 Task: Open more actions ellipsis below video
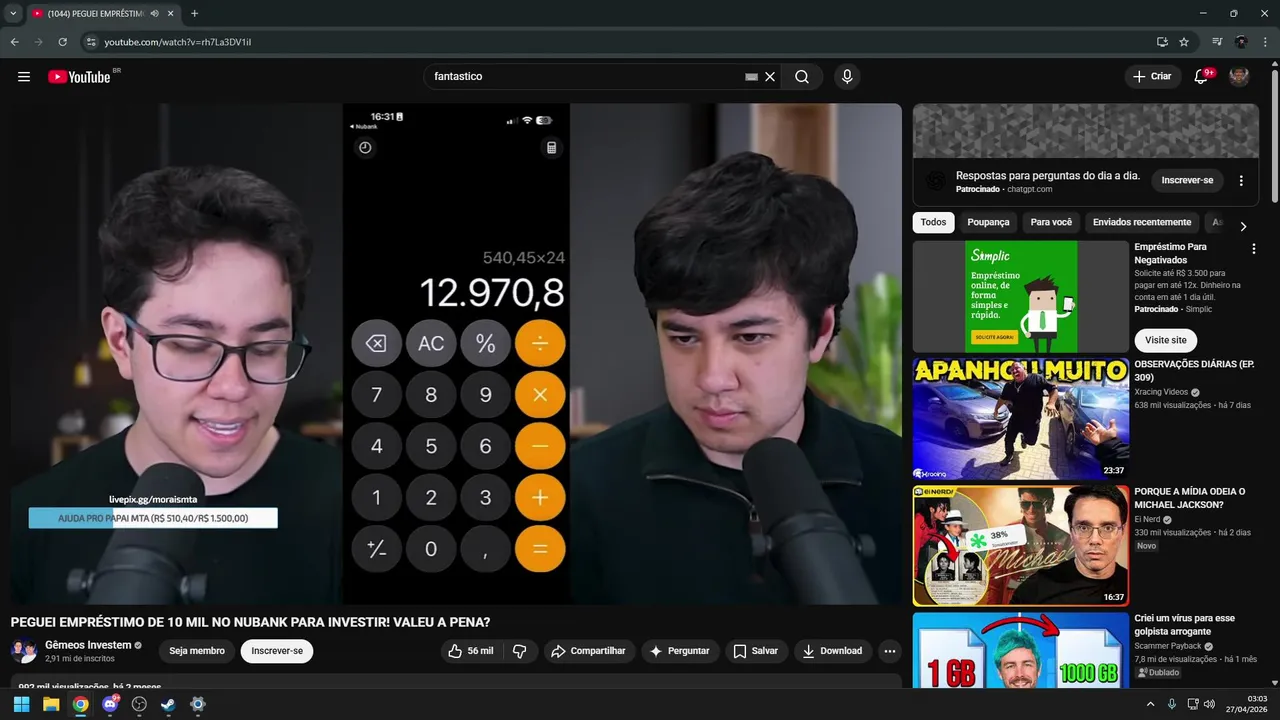coord(890,651)
